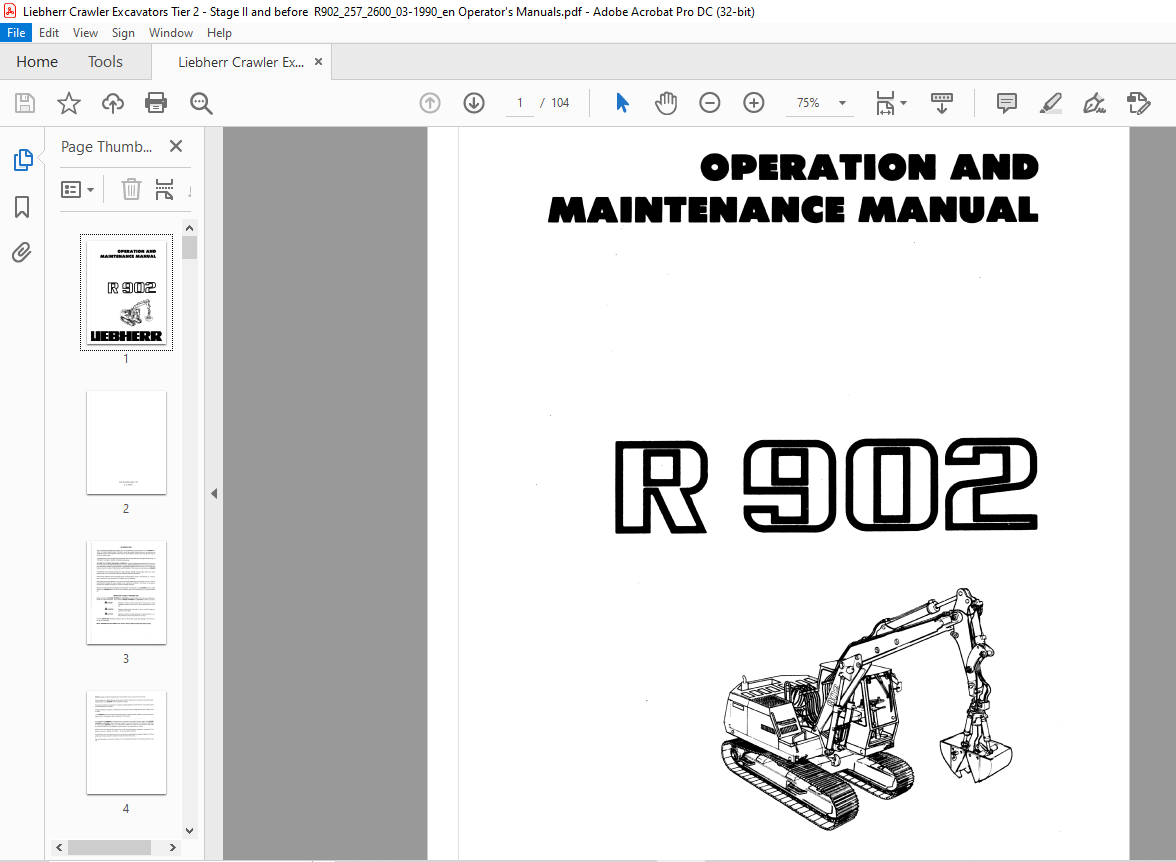Open the Find text magnifier icon

pyautogui.click(x=201, y=103)
